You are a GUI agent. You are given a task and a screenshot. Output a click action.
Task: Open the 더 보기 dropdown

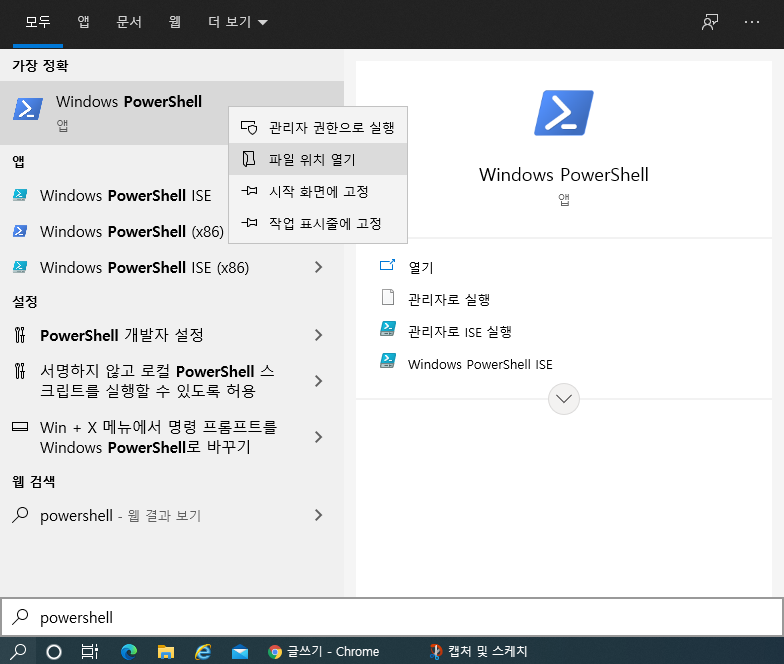click(x=238, y=22)
